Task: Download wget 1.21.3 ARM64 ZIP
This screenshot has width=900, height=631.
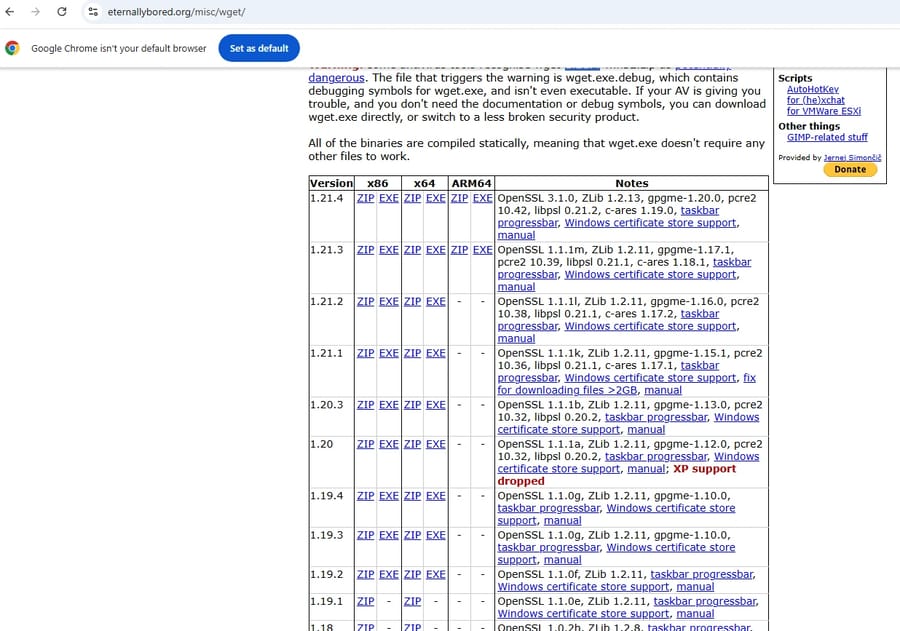Action: pos(459,250)
